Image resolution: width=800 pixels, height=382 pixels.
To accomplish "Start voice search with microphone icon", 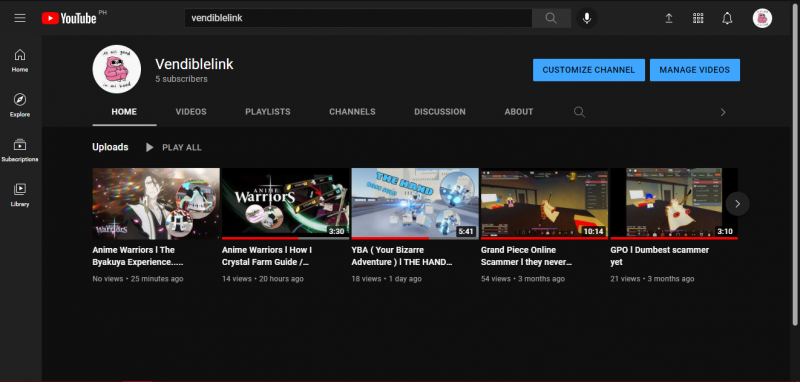I will (587, 18).
